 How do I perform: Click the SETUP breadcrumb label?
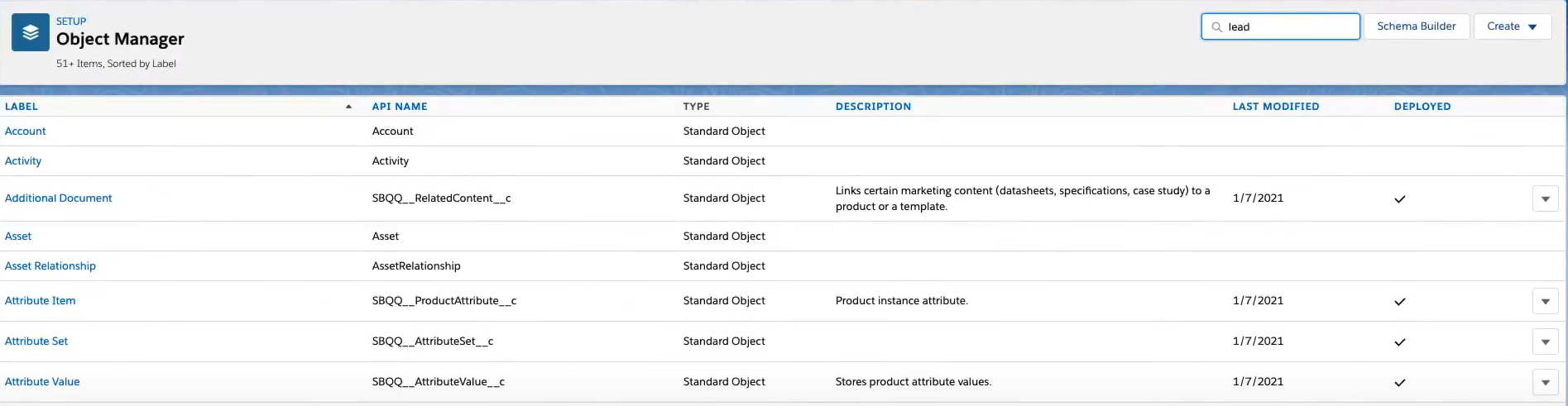pos(71,21)
